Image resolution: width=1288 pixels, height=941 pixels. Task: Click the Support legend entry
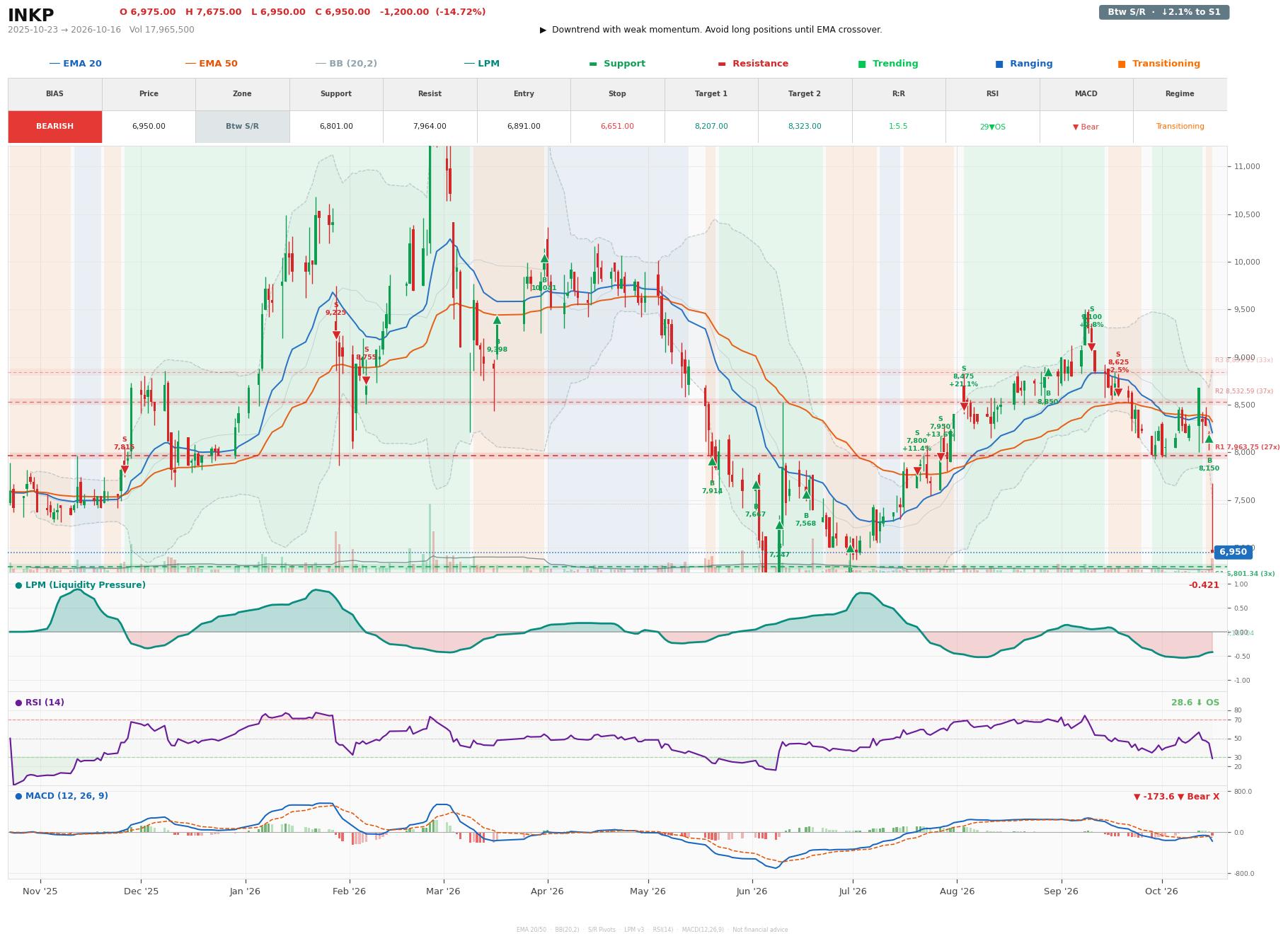pyautogui.click(x=617, y=64)
